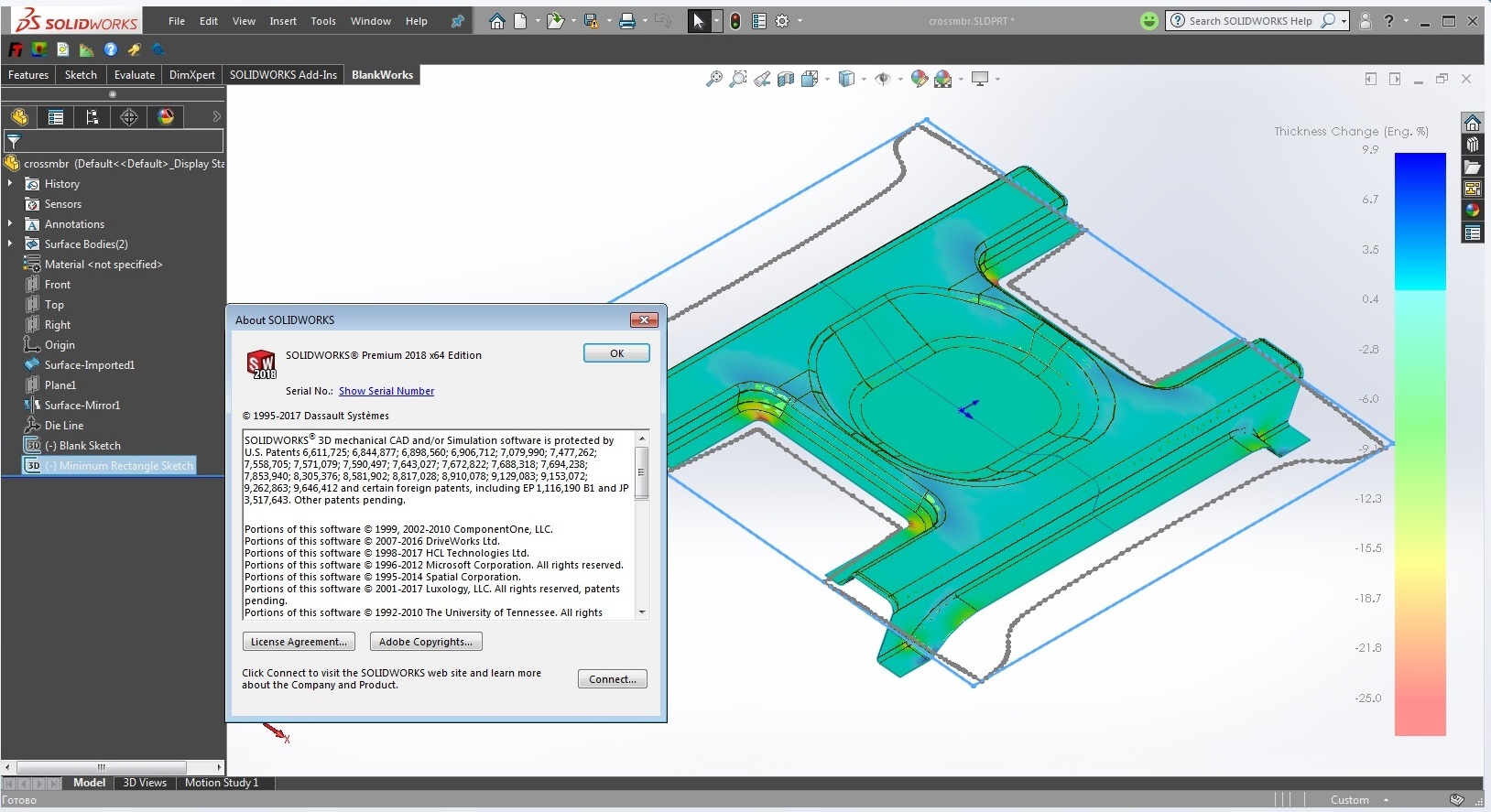
Task: Click OK in About SOLIDWORKS dialog
Action: [616, 353]
